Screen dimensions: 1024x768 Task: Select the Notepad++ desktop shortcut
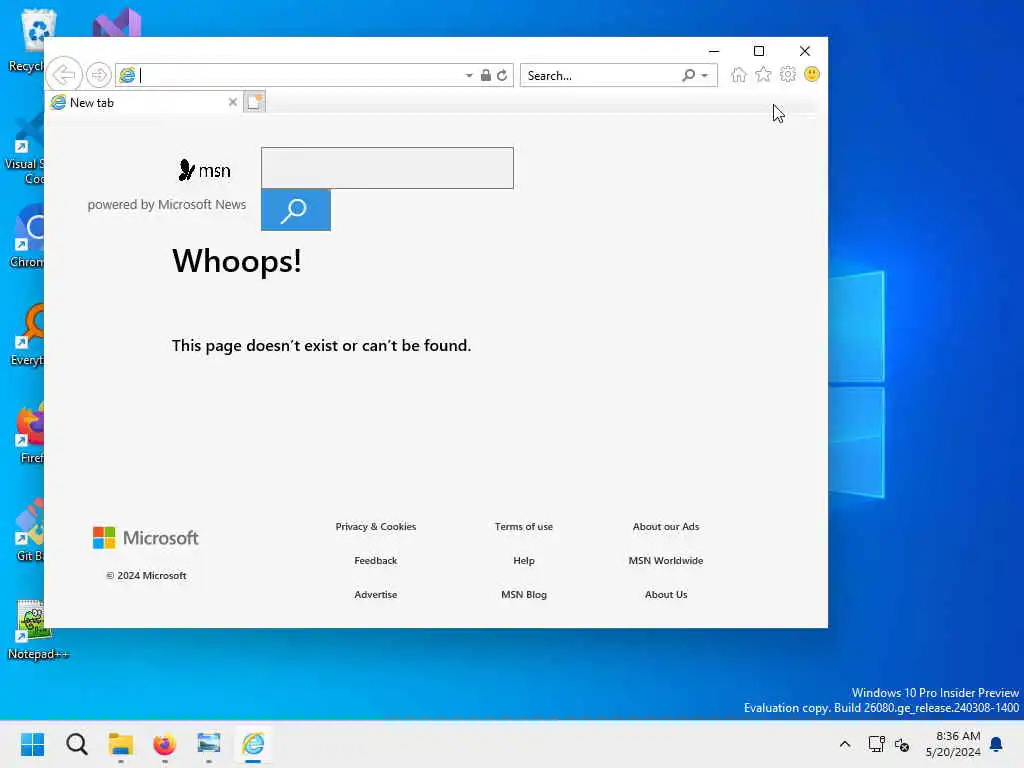36,630
